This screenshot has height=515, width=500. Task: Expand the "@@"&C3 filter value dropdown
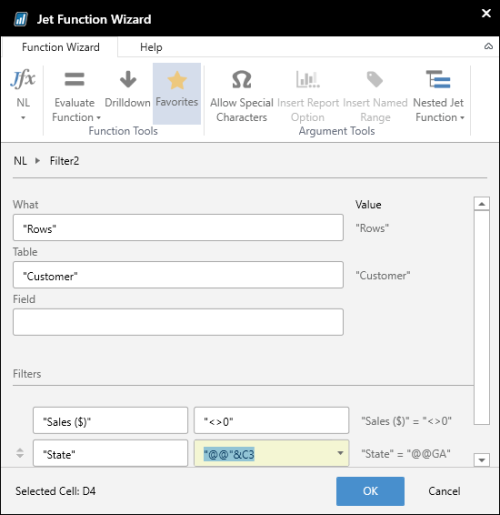pos(340,453)
